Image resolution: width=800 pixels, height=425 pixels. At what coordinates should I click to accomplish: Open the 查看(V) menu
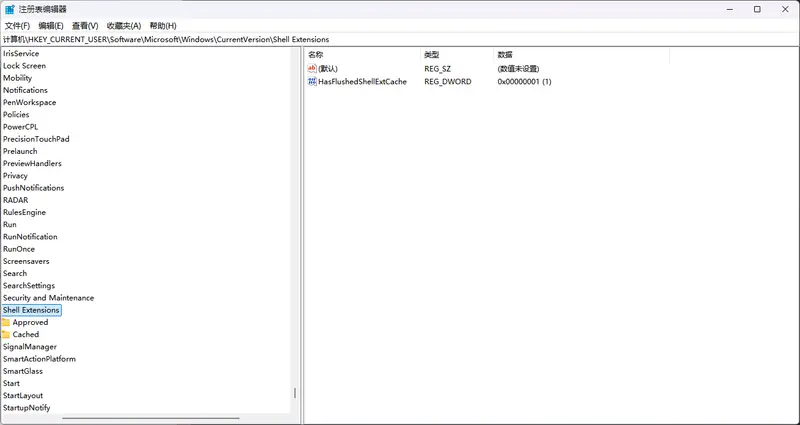[x=85, y=26]
